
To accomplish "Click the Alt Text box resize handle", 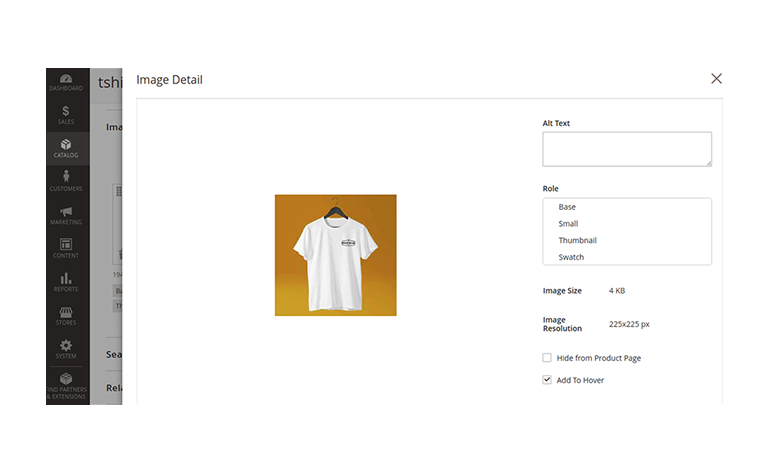I will tap(707, 162).
